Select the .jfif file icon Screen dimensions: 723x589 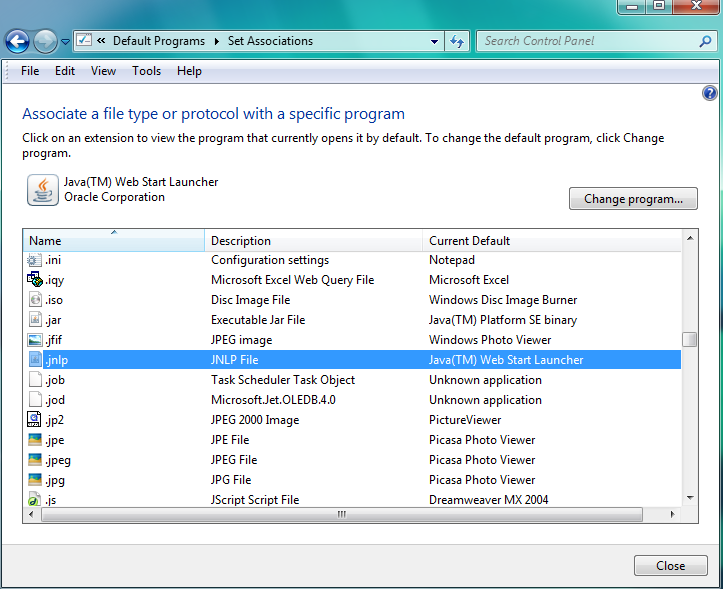point(35,340)
